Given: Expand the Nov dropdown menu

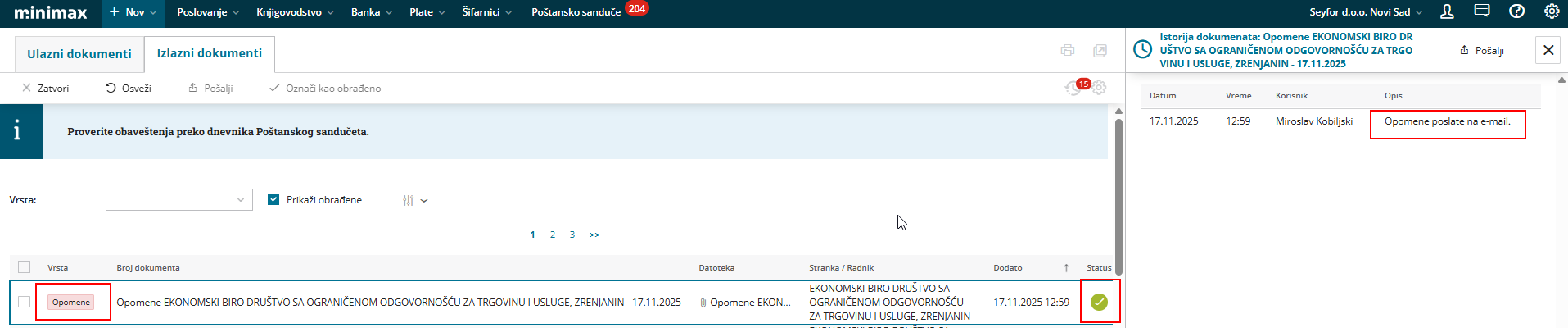Looking at the screenshot, I should point(133,12).
